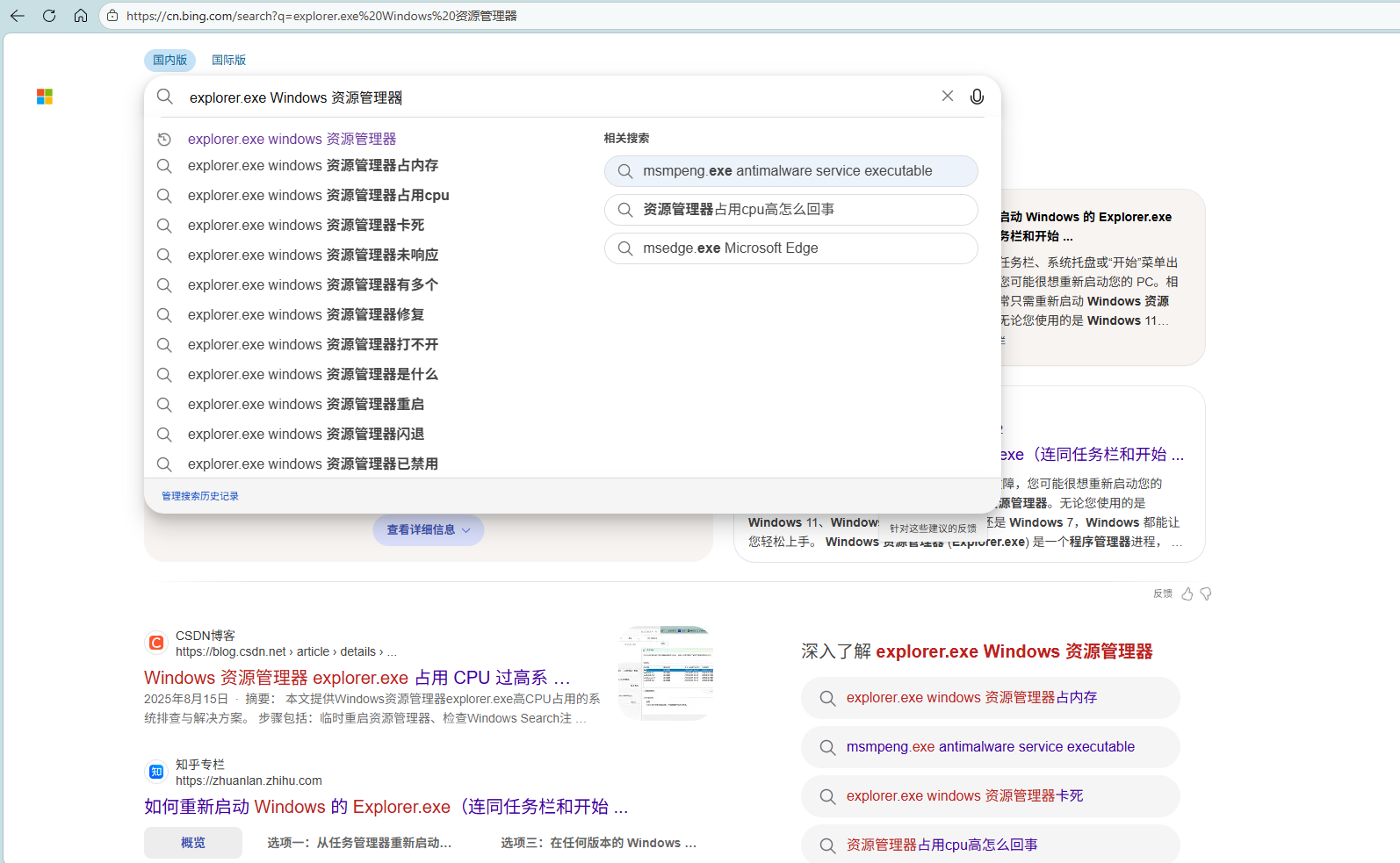
Task: Give a thumbs up on feedback
Action: point(1187,594)
